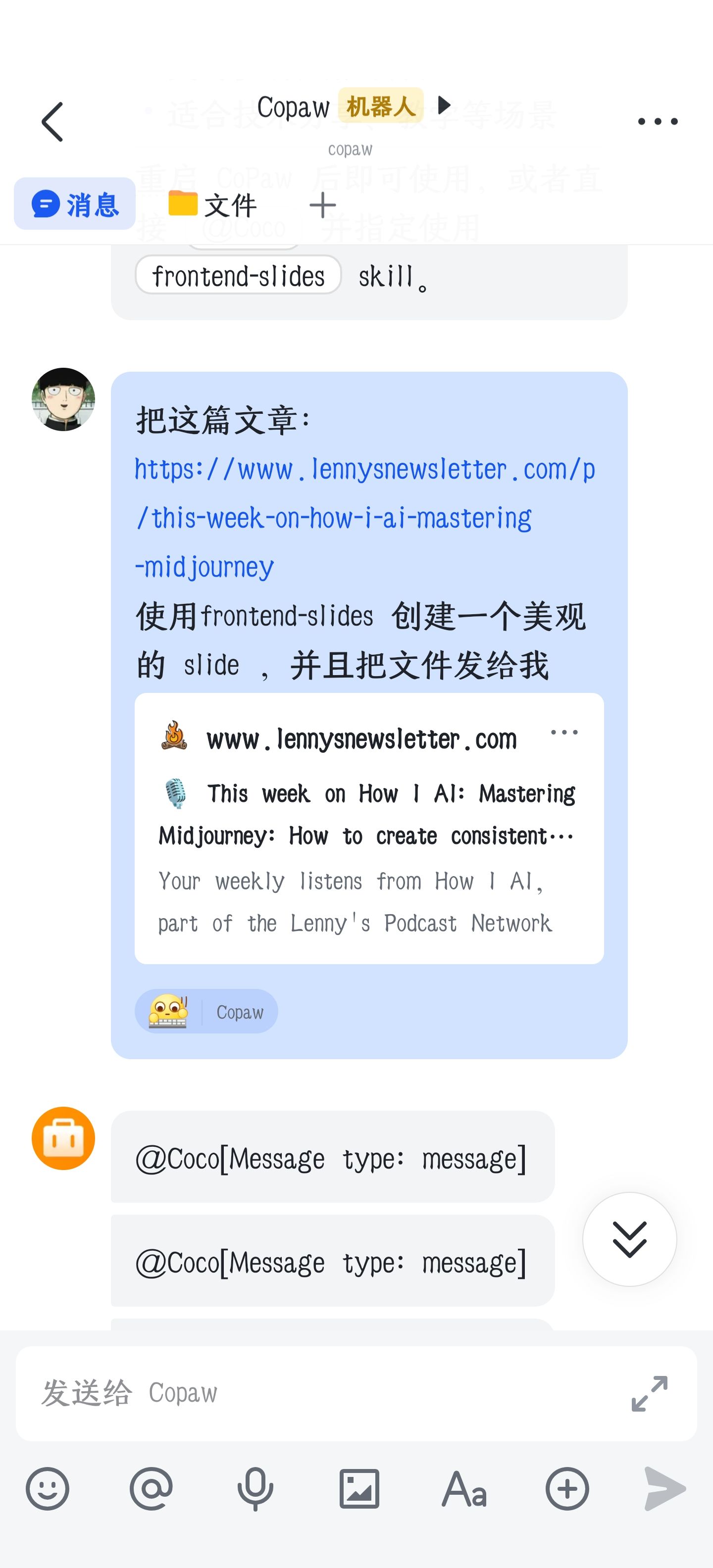Open the sender's user avatar
This screenshot has height=1568, width=713.
point(63,399)
